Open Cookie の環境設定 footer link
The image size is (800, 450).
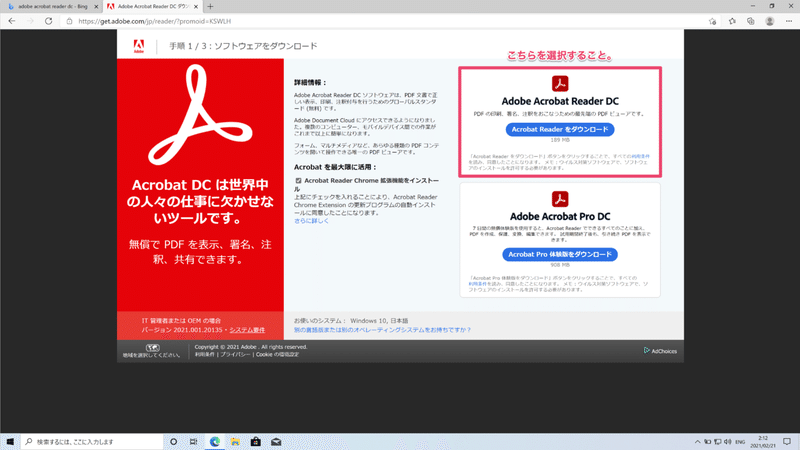[x=277, y=354]
